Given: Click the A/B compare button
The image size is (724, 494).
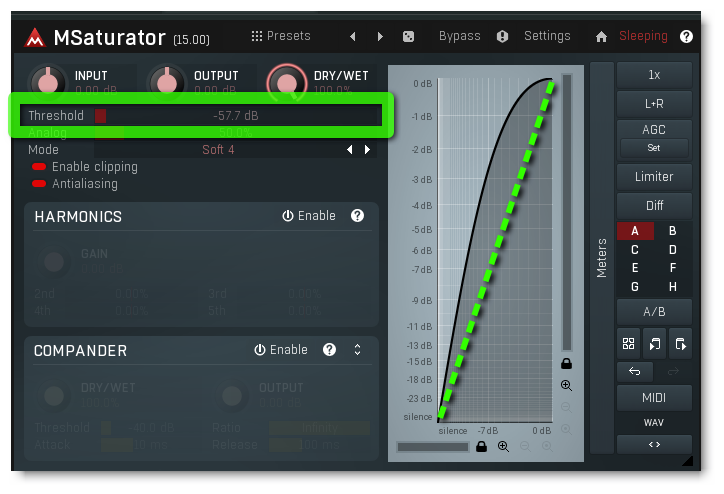Looking at the screenshot, I should pyautogui.click(x=654, y=312).
